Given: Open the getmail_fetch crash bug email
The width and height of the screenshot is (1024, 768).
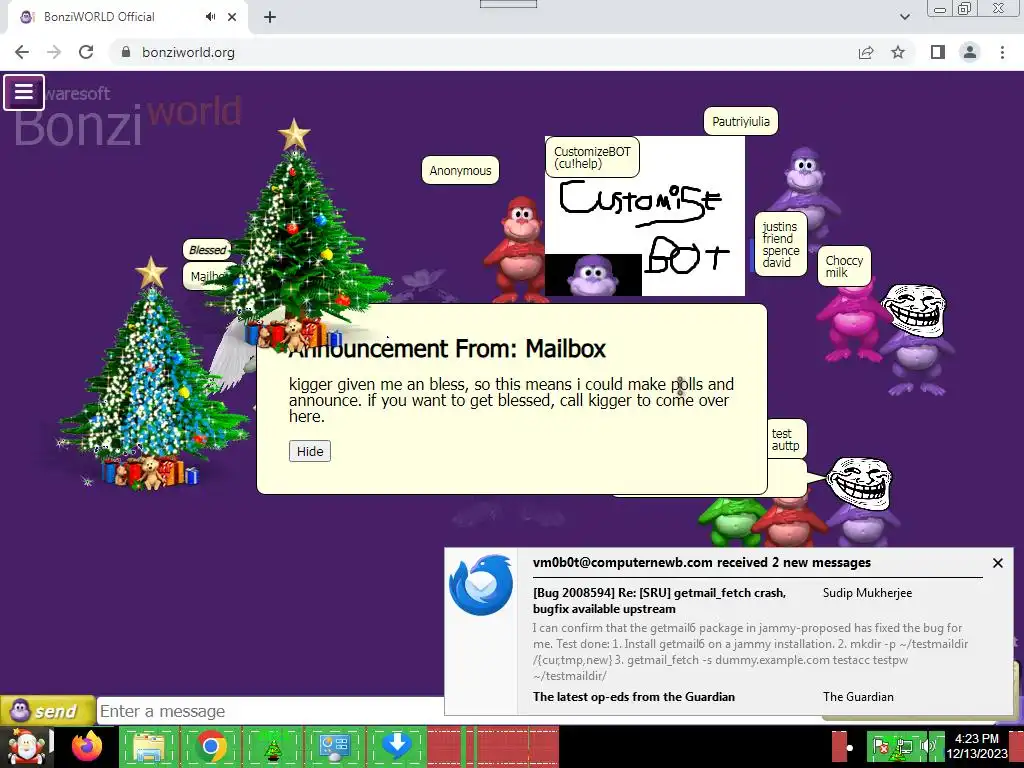Looking at the screenshot, I should click(x=659, y=601).
